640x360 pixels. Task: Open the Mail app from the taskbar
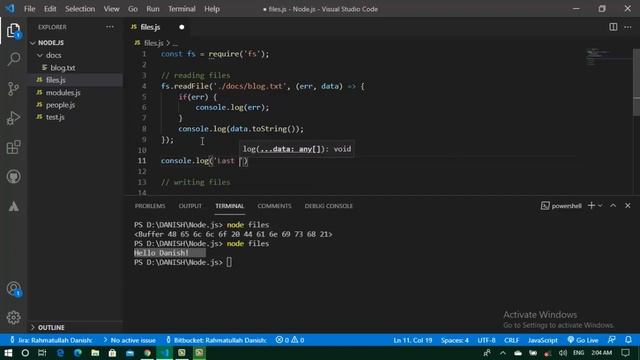coord(130,353)
